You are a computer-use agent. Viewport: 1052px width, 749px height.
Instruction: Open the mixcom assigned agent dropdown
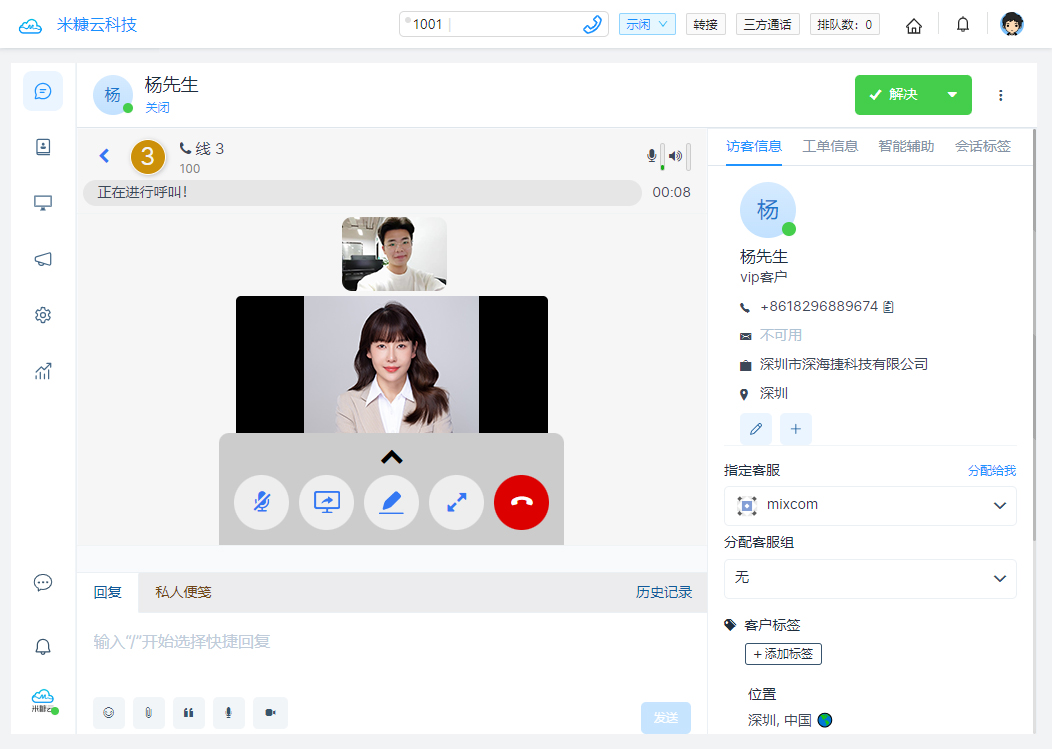point(869,505)
